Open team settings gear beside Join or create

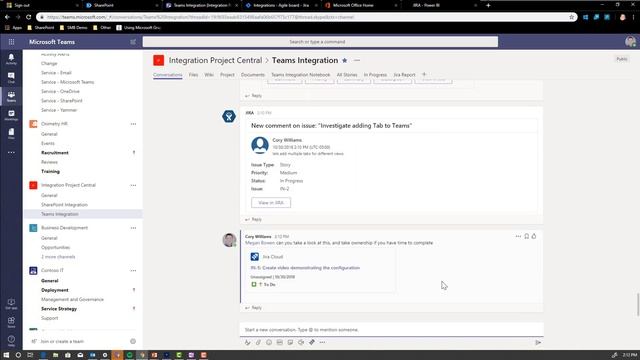point(133,341)
